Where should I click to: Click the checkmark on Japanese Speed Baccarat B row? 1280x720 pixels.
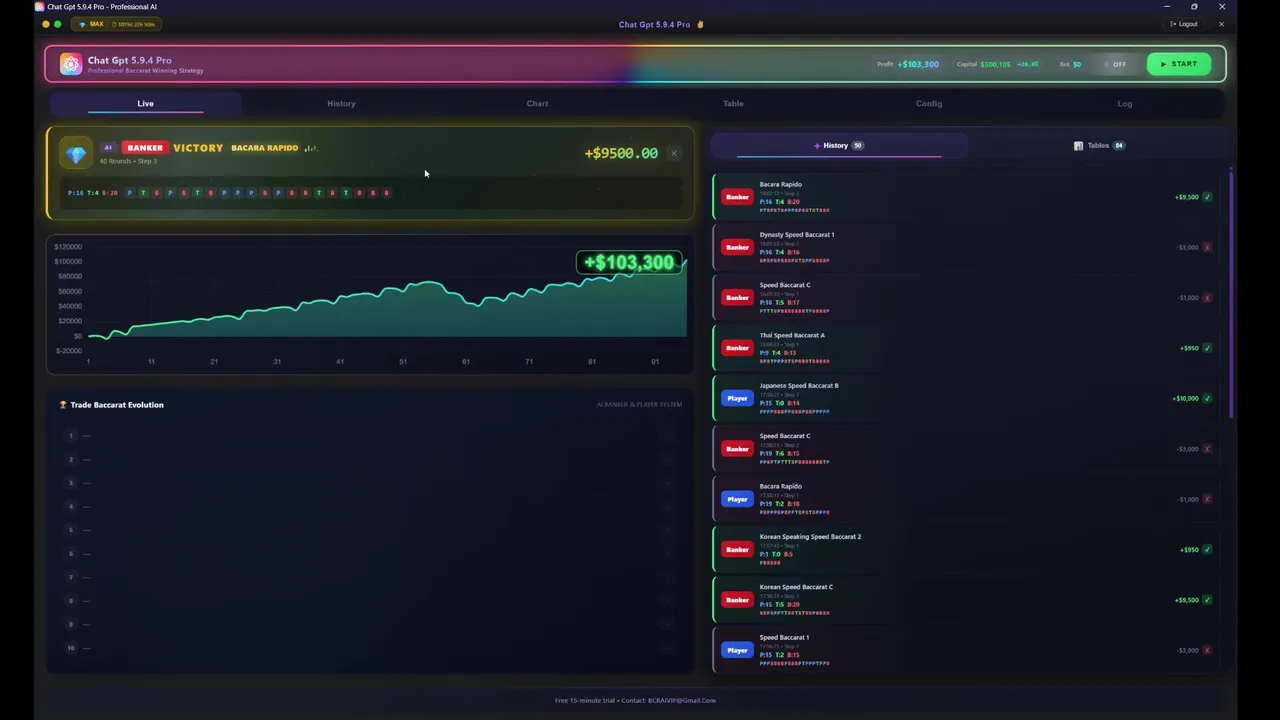[x=1207, y=398]
